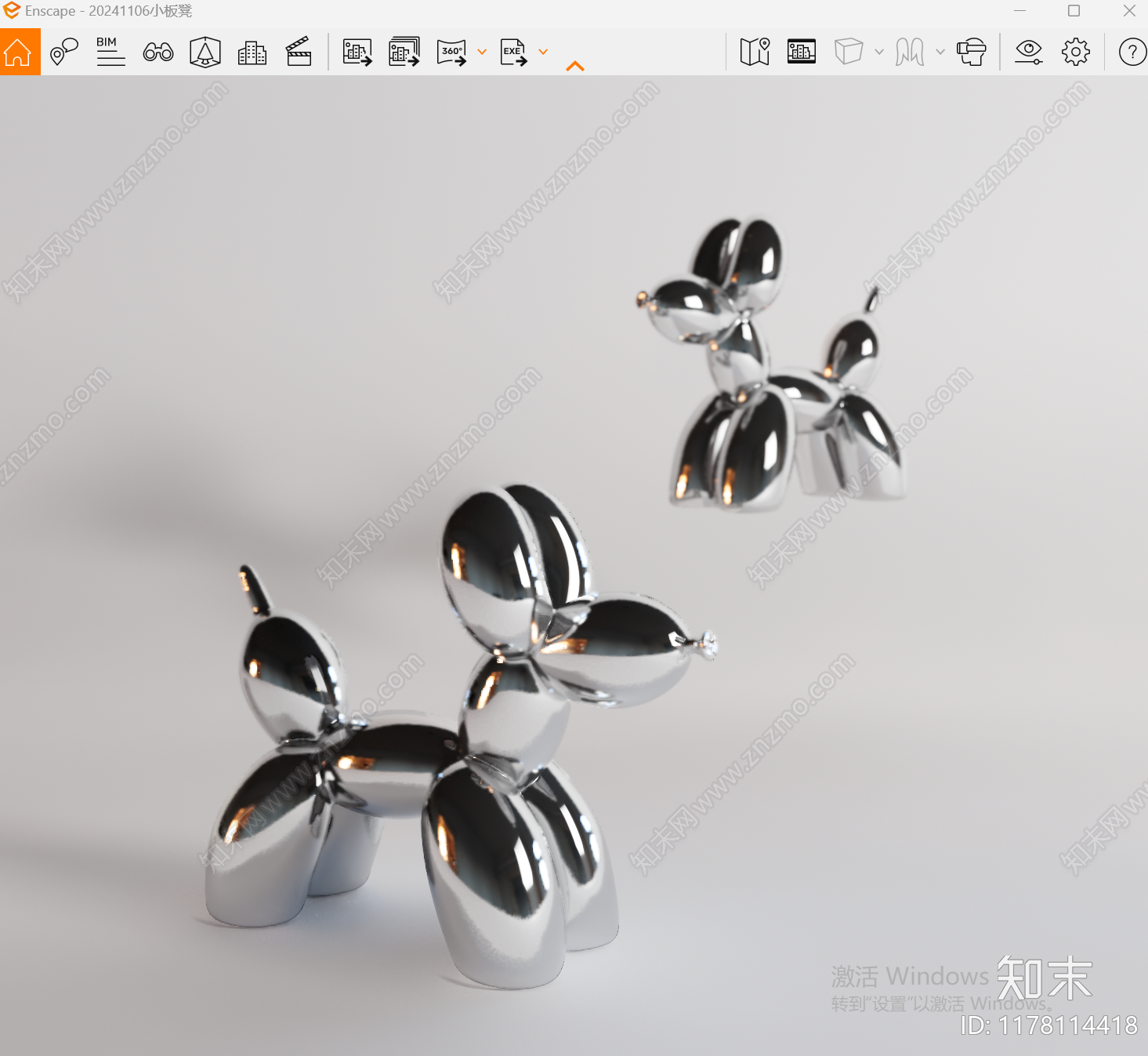Open the Manage Views location pin icon
Screen dimensions: 1148x1056
click(x=64, y=53)
